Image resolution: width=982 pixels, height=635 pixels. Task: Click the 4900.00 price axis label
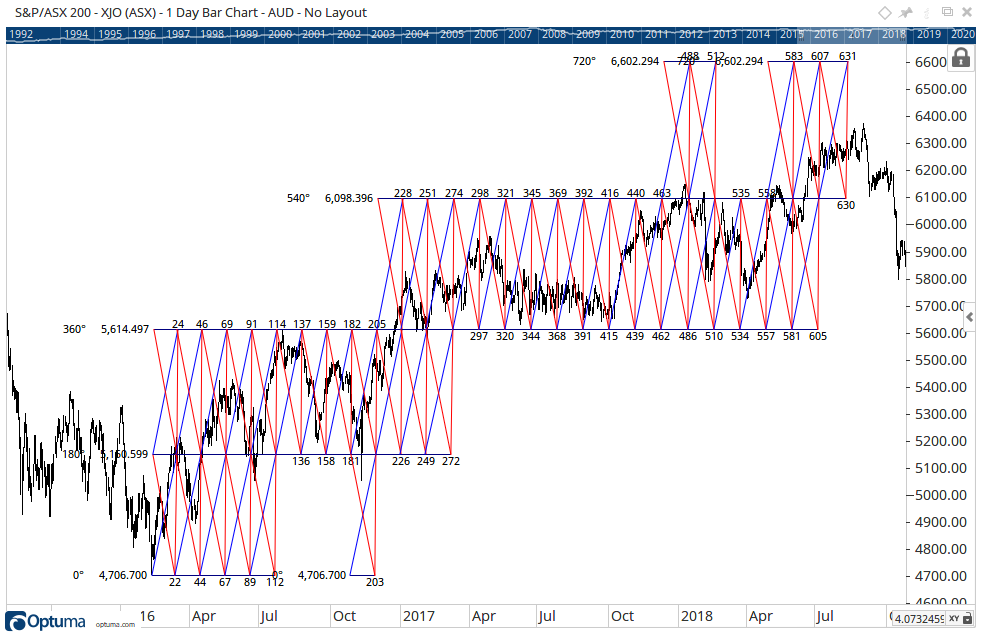(941, 522)
